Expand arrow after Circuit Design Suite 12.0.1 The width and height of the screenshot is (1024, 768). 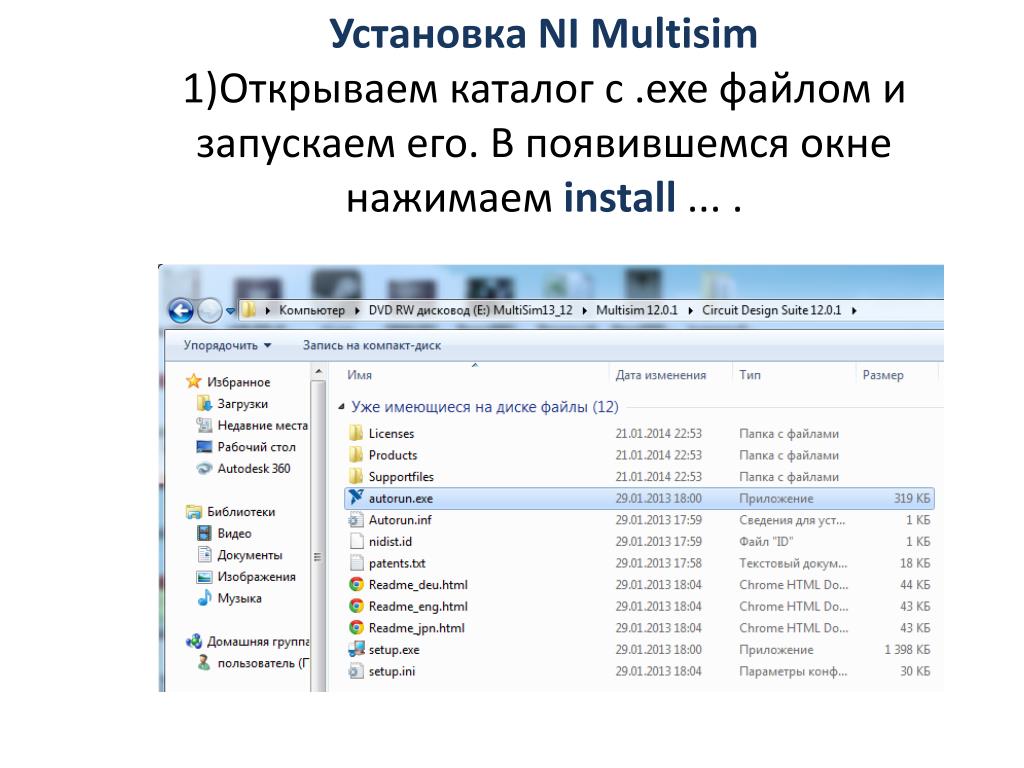854,311
